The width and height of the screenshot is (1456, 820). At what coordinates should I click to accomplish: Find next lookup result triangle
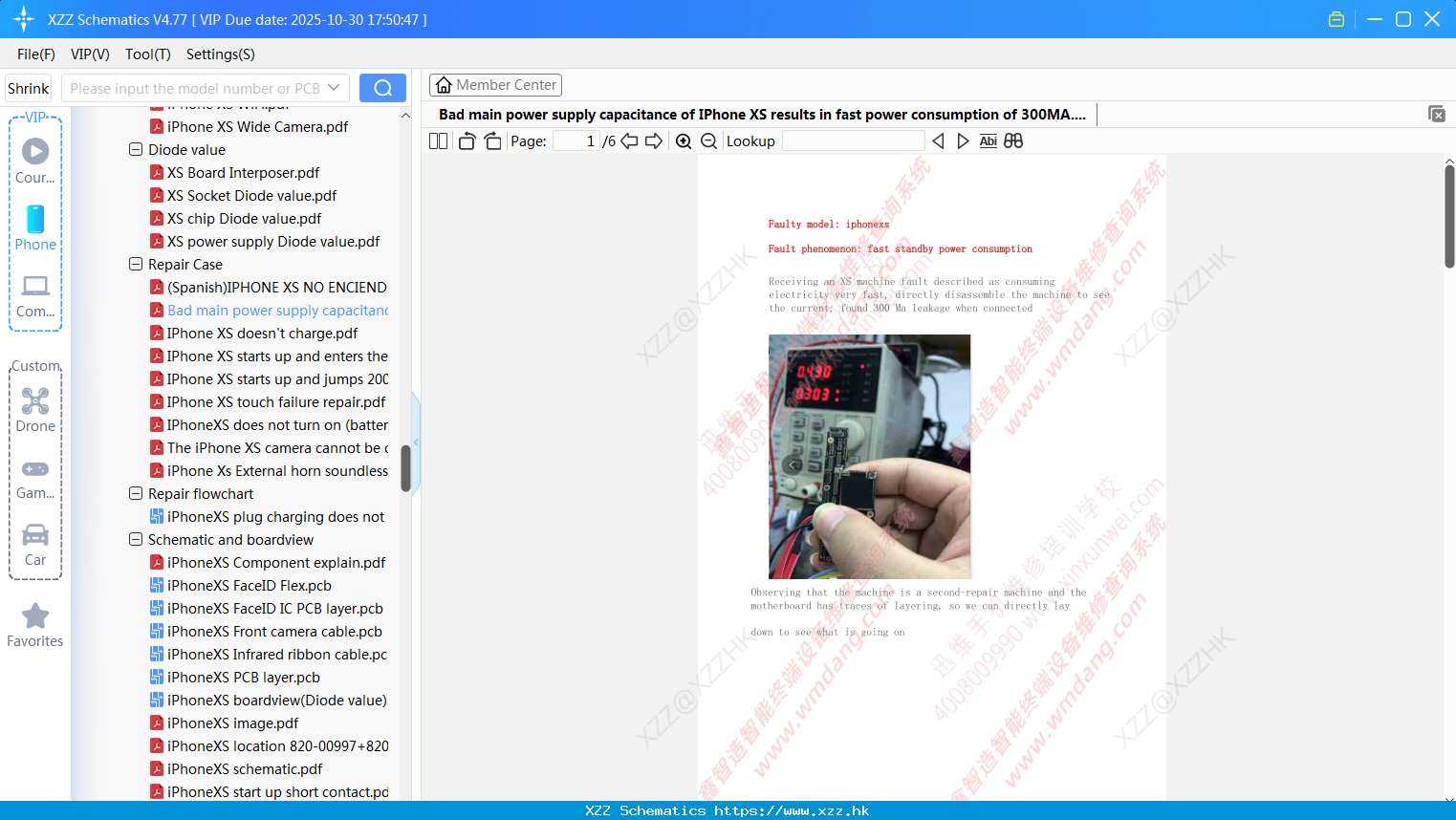click(x=963, y=140)
